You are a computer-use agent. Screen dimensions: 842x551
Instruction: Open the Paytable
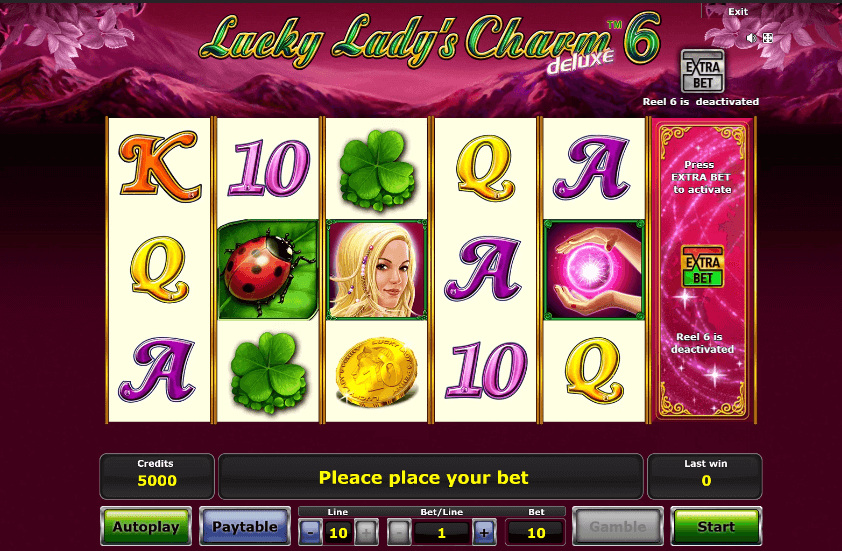tap(245, 526)
